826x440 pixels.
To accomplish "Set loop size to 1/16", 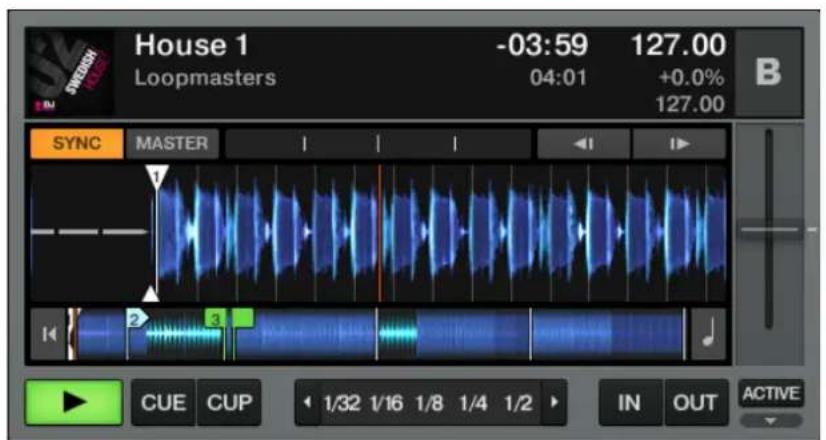I will [x=387, y=404].
